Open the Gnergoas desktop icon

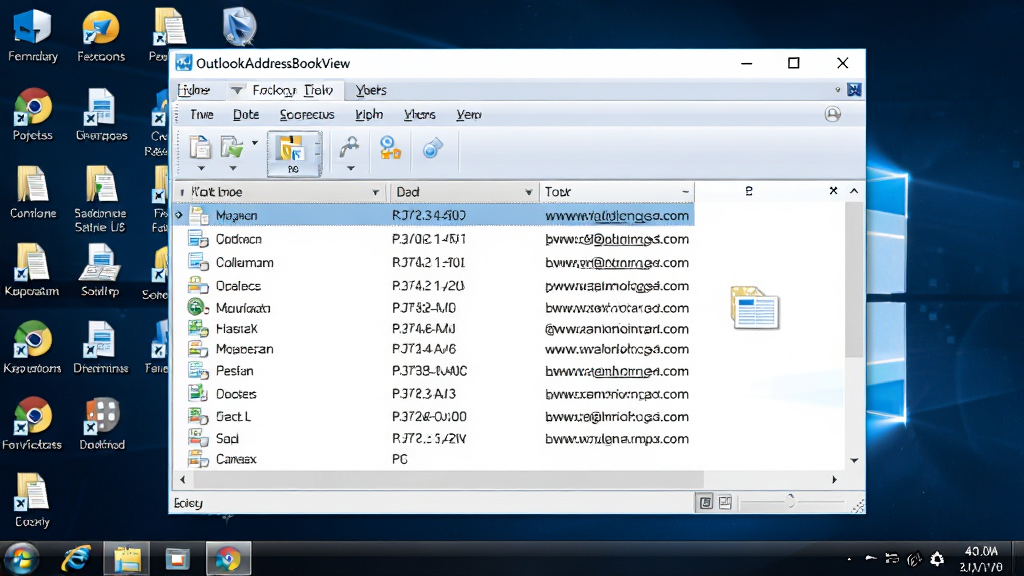(101, 115)
